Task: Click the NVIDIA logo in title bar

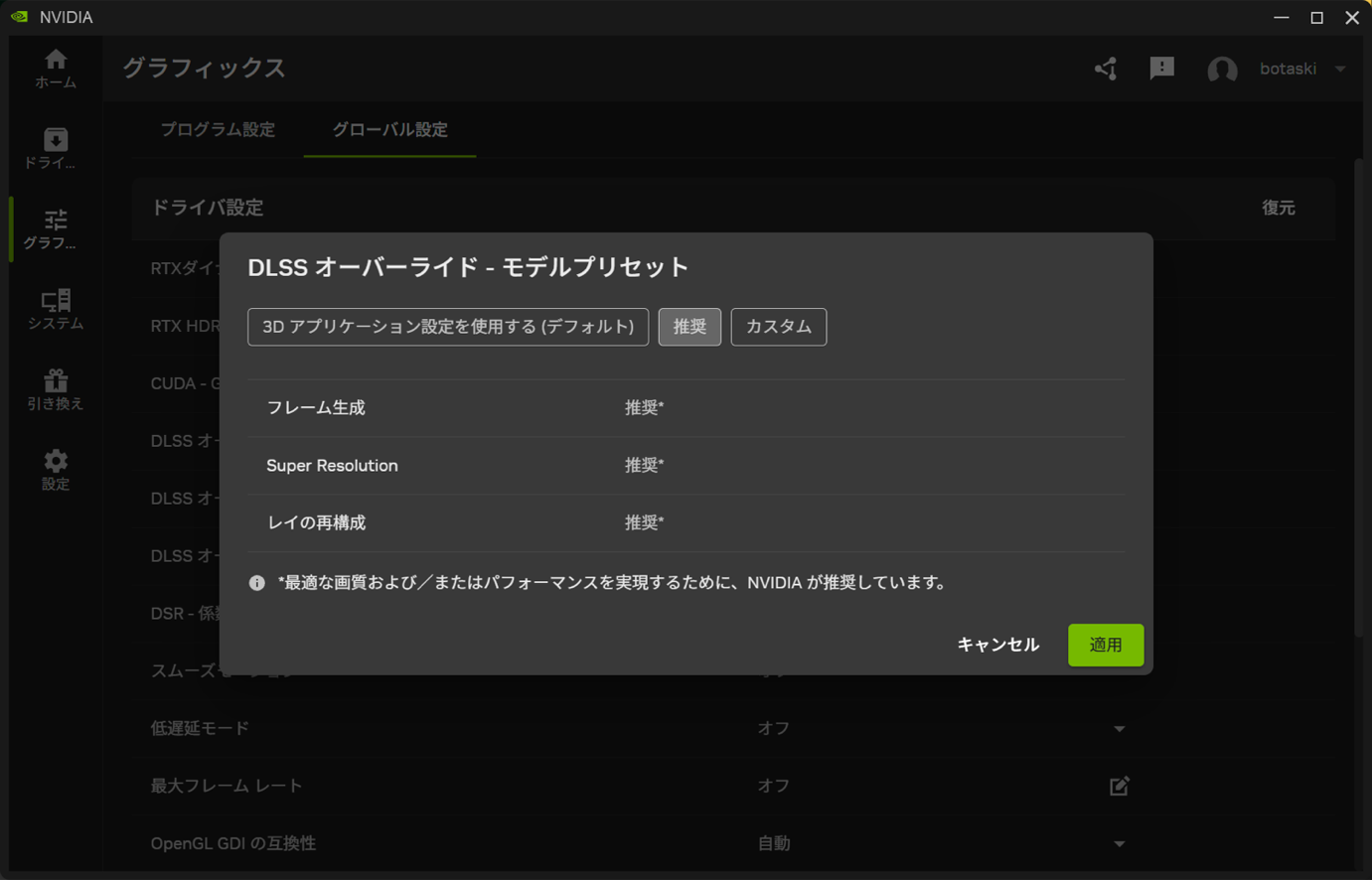Action: click(x=19, y=17)
